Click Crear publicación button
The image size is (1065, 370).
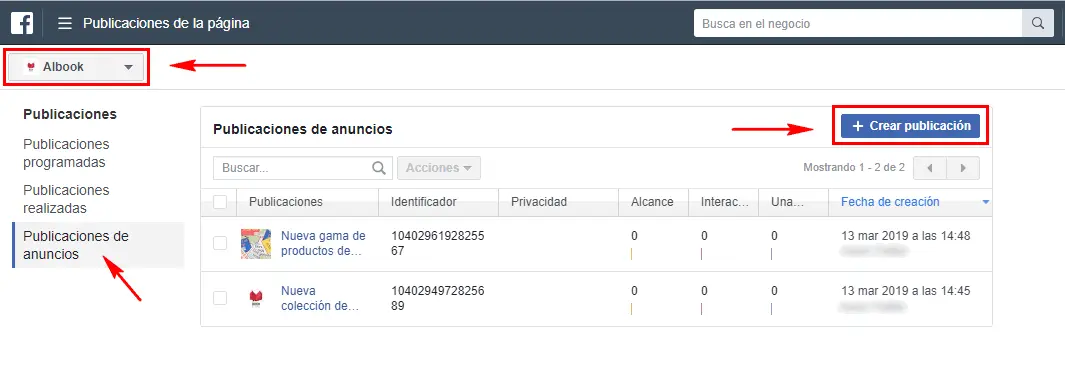coord(910,126)
